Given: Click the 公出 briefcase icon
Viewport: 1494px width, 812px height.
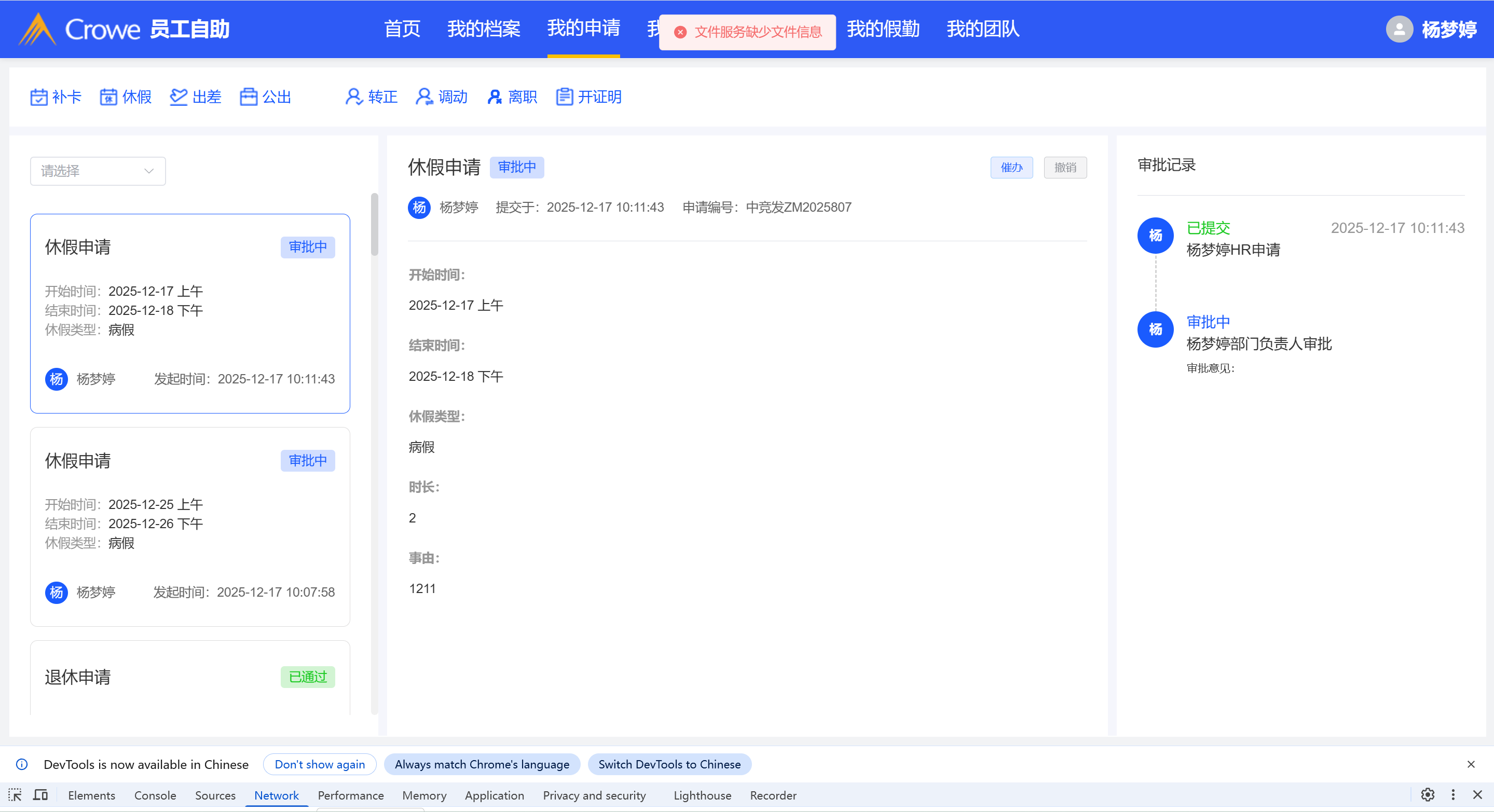Looking at the screenshot, I should (x=249, y=97).
